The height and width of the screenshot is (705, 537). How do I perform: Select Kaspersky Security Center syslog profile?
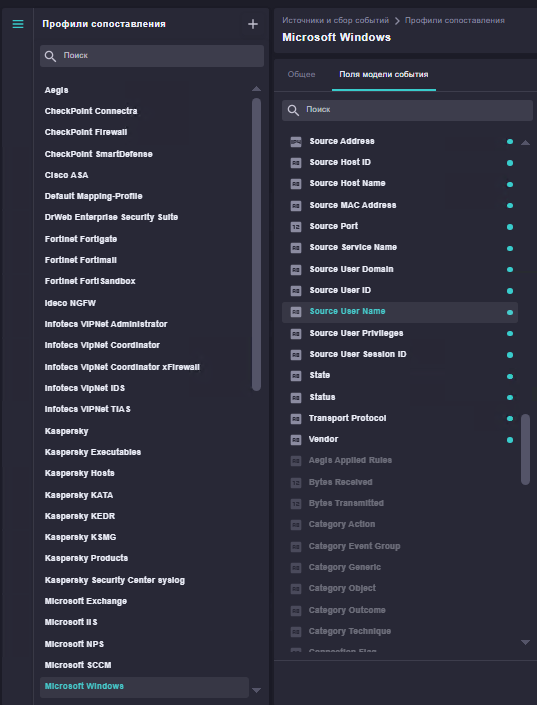(115, 580)
